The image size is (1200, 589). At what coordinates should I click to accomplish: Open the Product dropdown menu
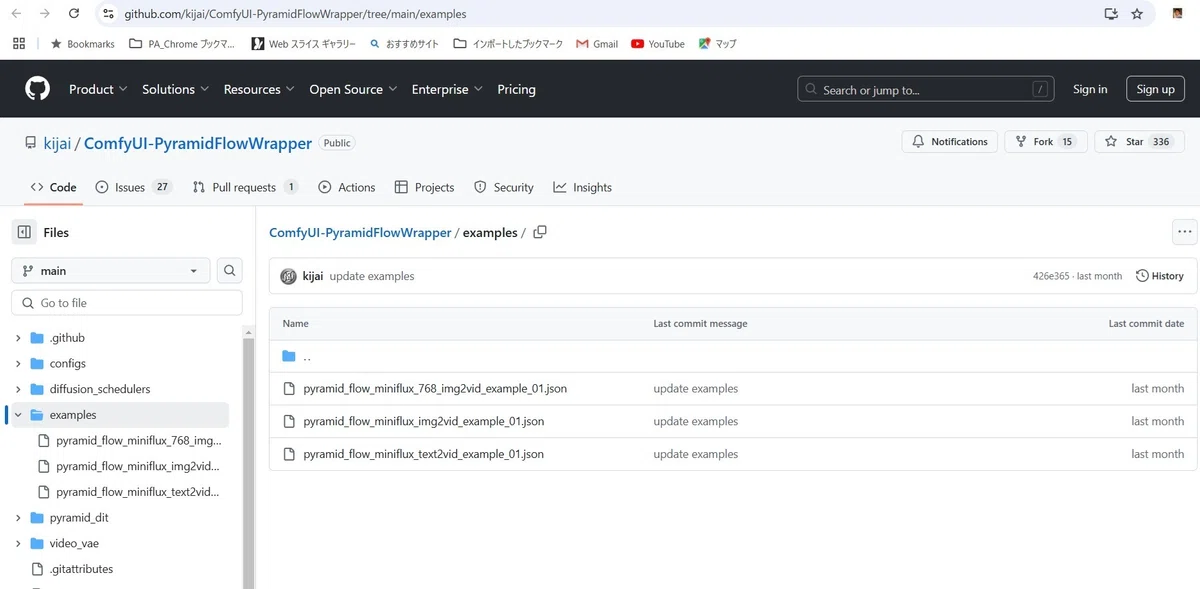coord(98,89)
